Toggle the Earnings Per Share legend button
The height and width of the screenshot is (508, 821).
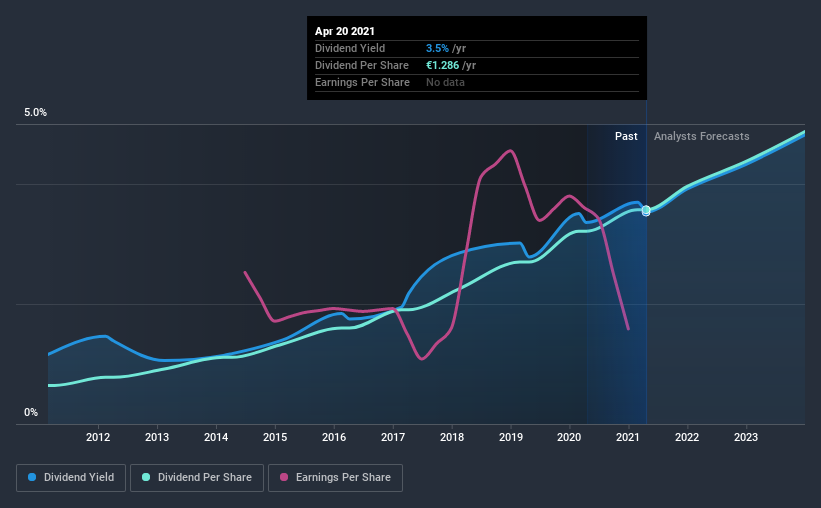click(336, 478)
